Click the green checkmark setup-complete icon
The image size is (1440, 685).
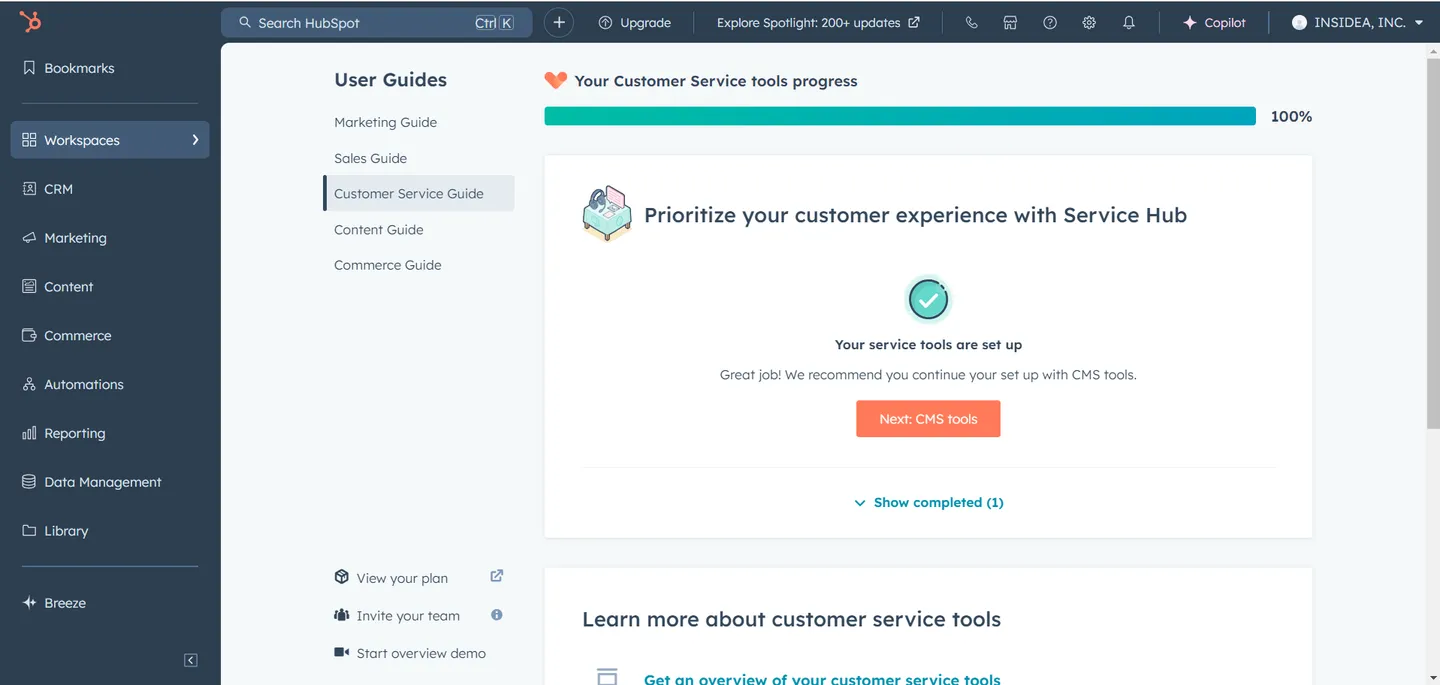click(x=928, y=299)
